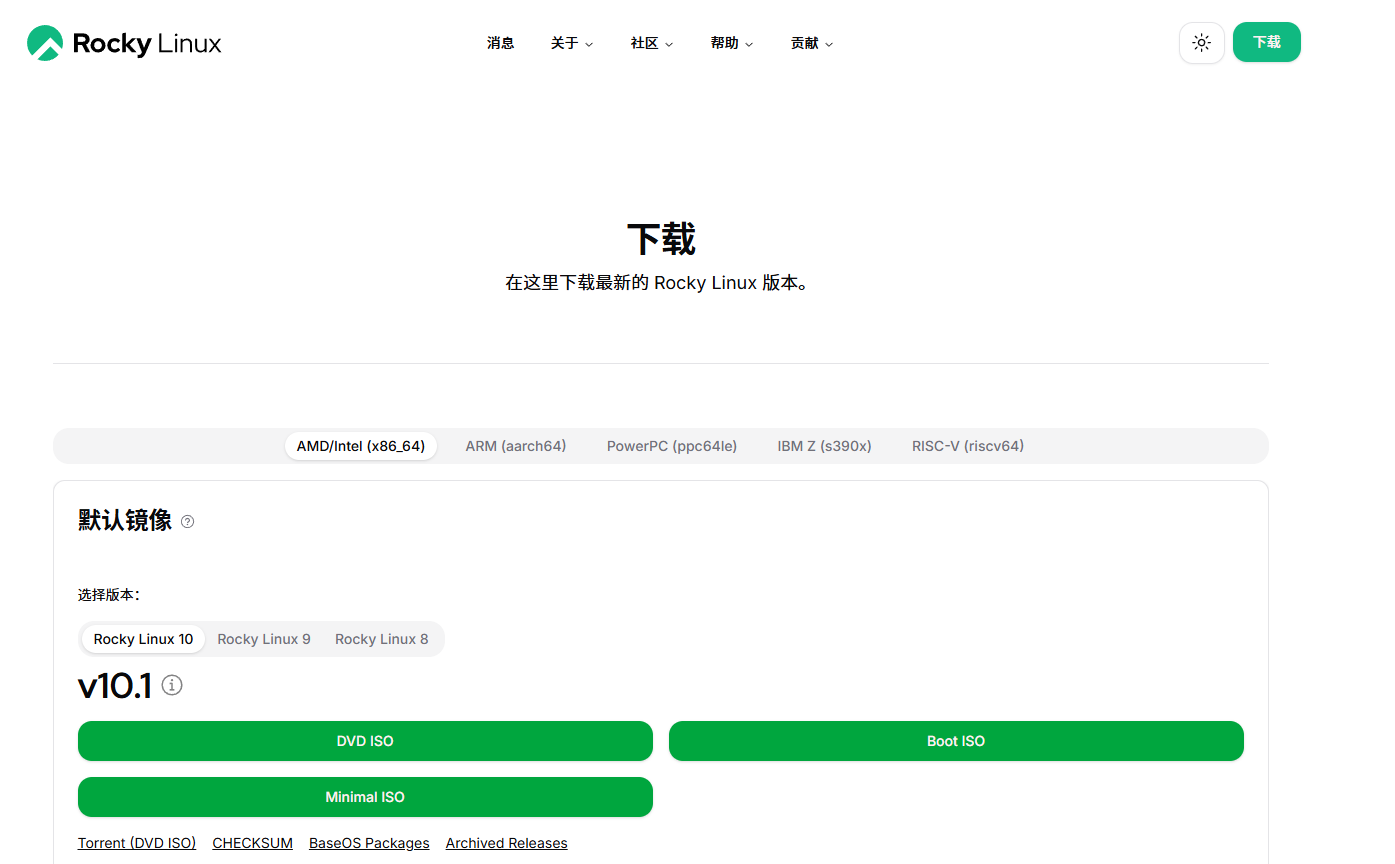1395x864 pixels.
Task: Expand the 关于 dropdown menu
Action: (571, 42)
